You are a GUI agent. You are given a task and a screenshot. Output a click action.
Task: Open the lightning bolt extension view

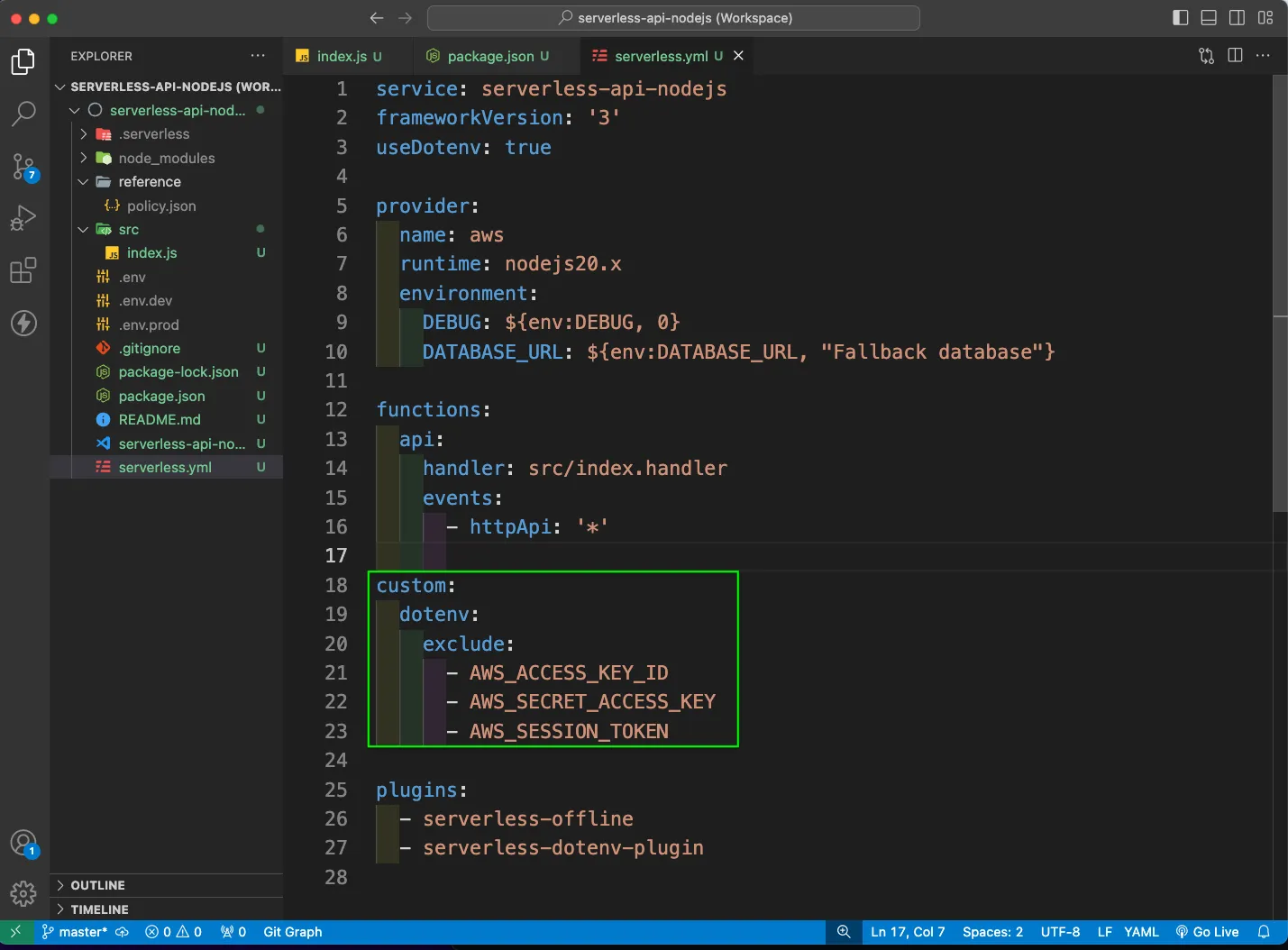[x=23, y=323]
